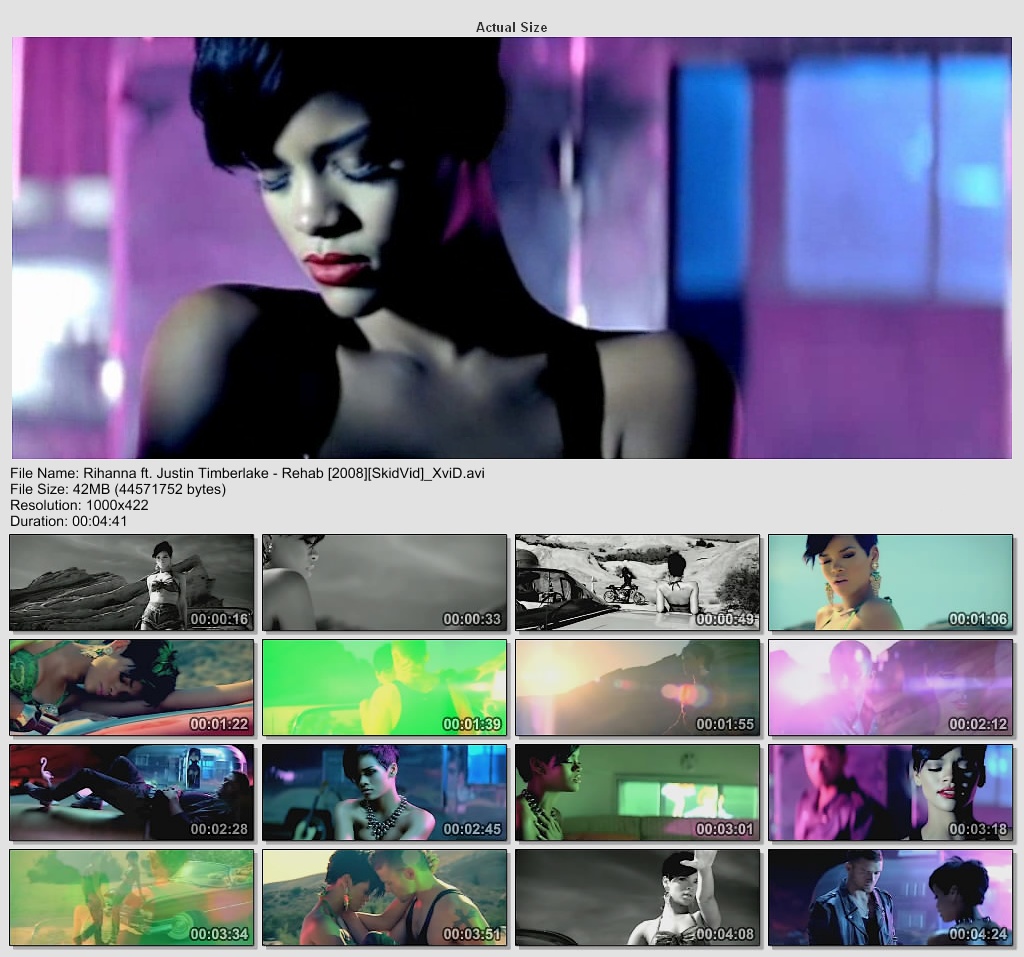Open the thumbnail at 00:02:12
The width and height of the screenshot is (1024, 957).
[891, 688]
